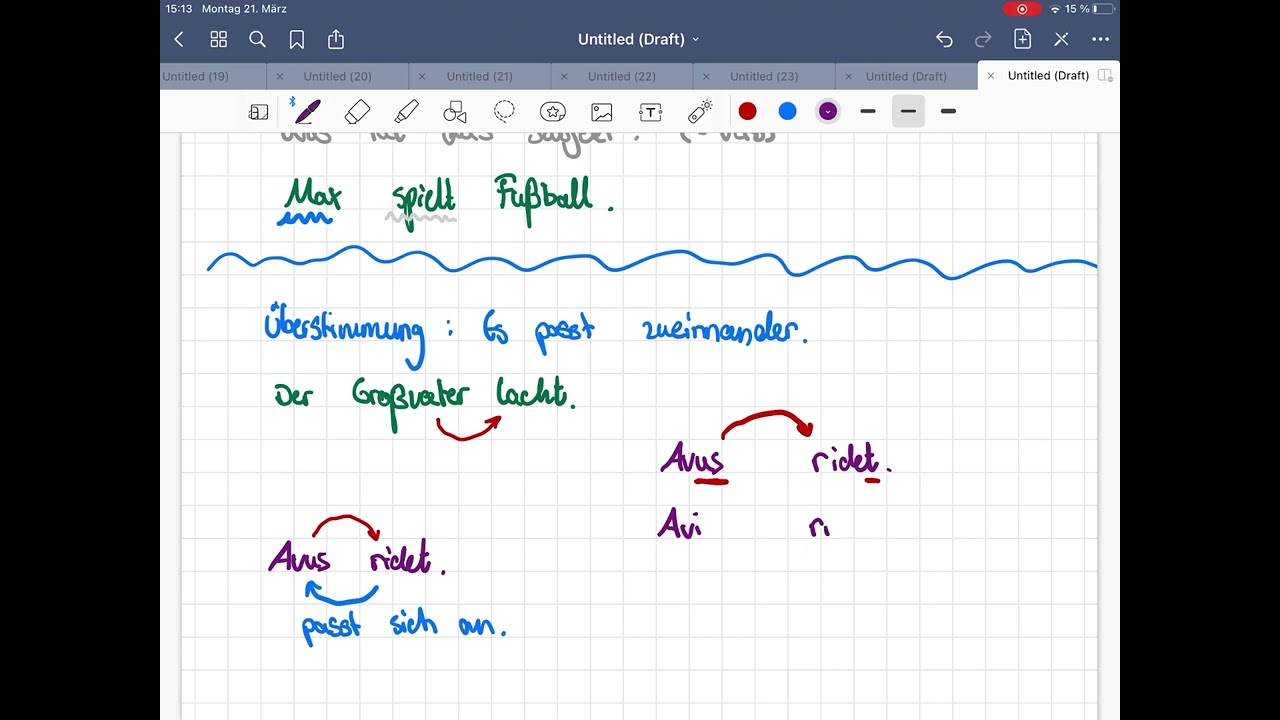Switch to the Untitled (23) tab
This screenshot has width=1280, height=720.
point(764,76)
